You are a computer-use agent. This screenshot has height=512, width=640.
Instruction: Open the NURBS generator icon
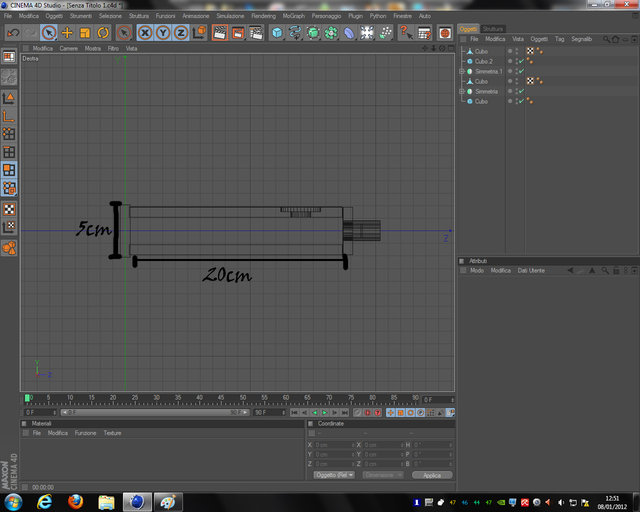pyautogui.click(x=313, y=33)
